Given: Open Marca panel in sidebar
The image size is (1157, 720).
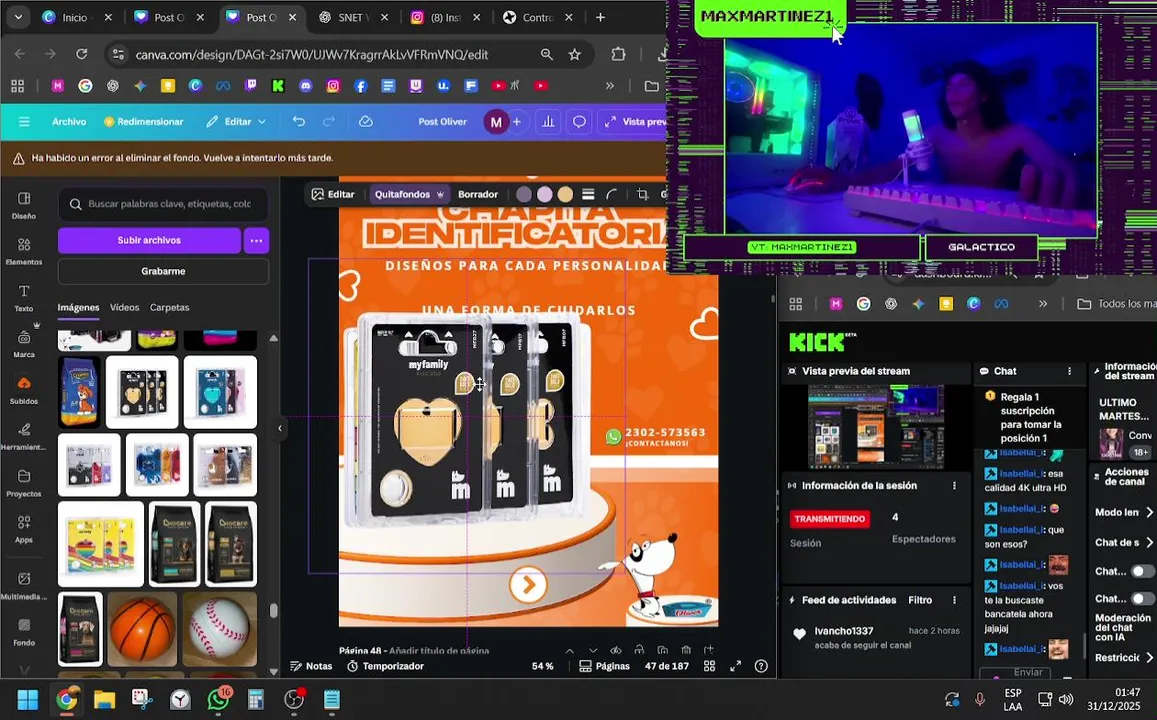Looking at the screenshot, I should [24, 344].
